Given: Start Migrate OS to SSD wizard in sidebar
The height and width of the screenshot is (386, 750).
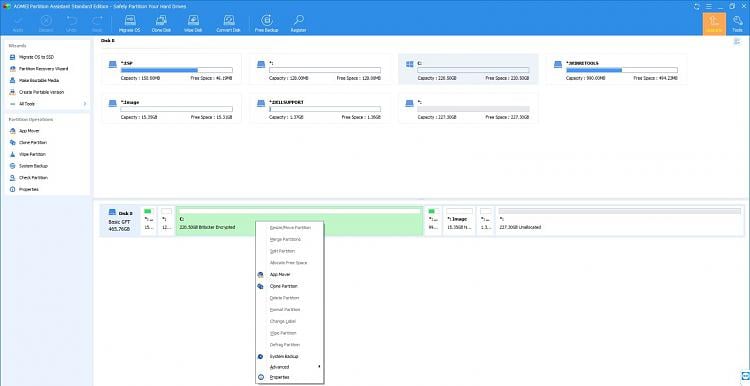Looking at the screenshot, I should tap(36, 57).
